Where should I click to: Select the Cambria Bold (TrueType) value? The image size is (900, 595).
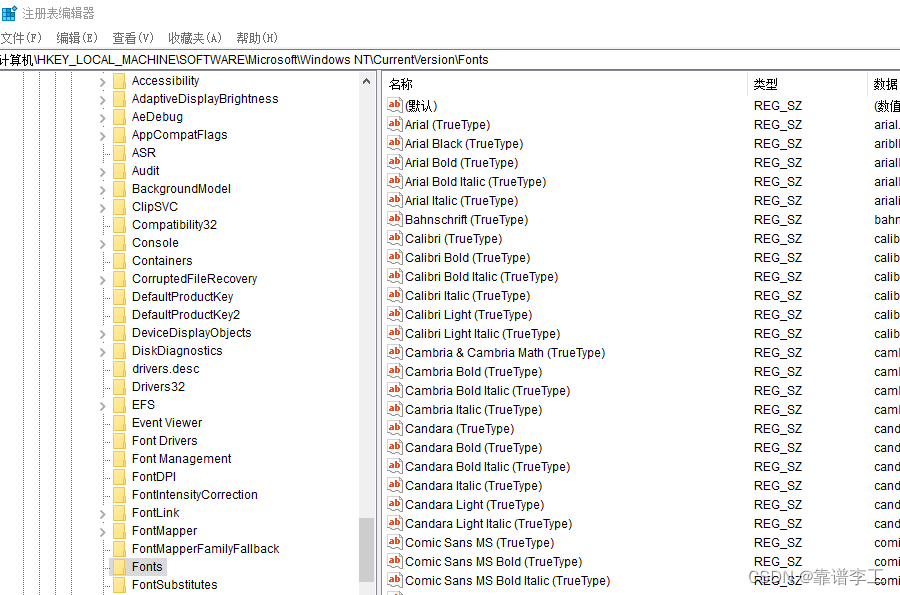(474, 372)
